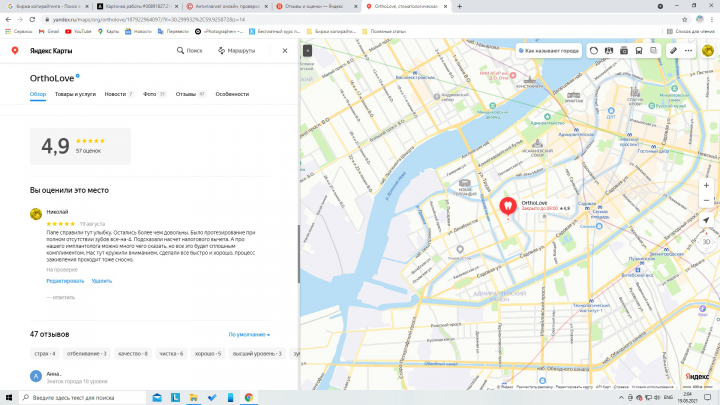The image size is (720, 405).
Task: Switch to the 'Антиплагиат онлайн' browser tab
Action: [227, 6]
